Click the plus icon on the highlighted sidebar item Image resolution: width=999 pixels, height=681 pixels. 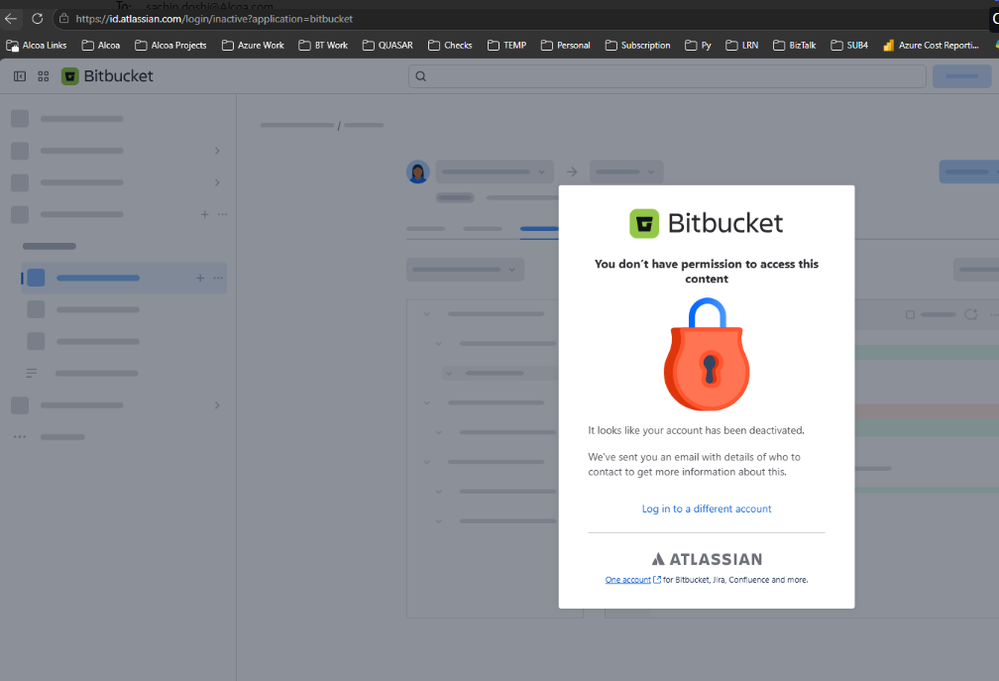[200, 278]
